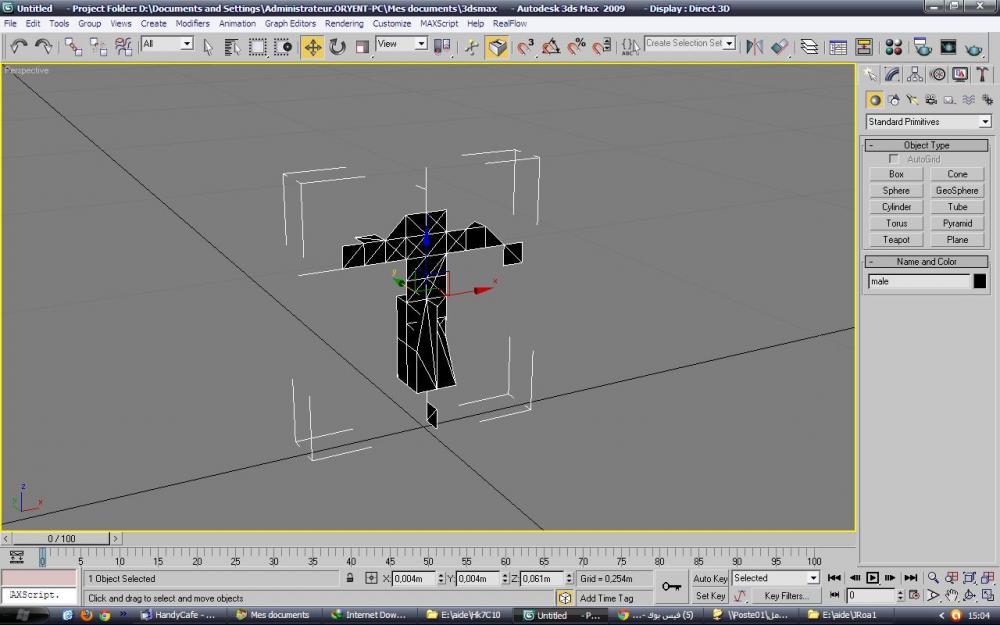Switch to the Lights creation category

coord(911,100)
